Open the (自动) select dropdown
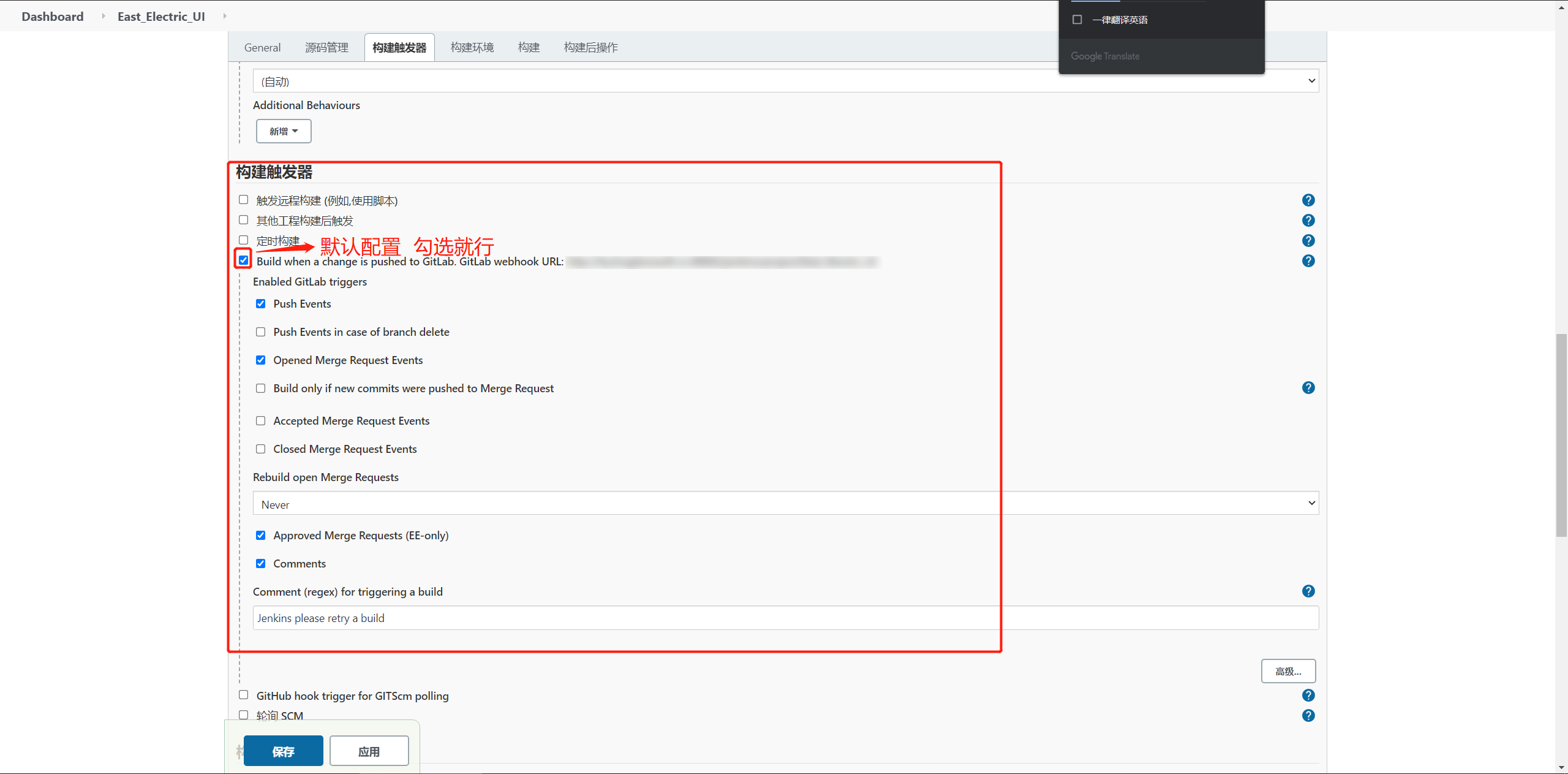Screen dimensions: 1568x774 785,81
